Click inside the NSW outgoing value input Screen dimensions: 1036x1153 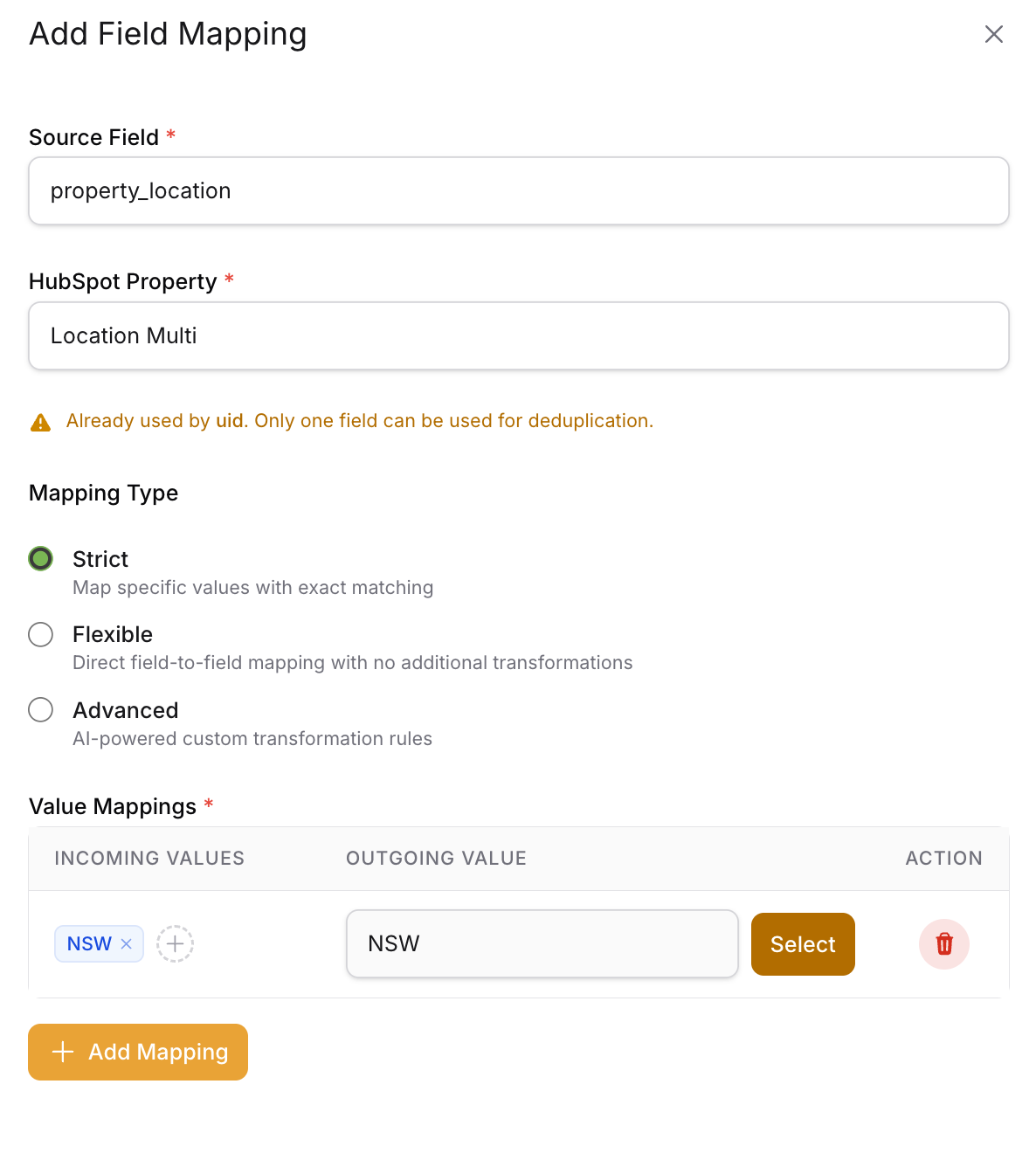point(542,943)
